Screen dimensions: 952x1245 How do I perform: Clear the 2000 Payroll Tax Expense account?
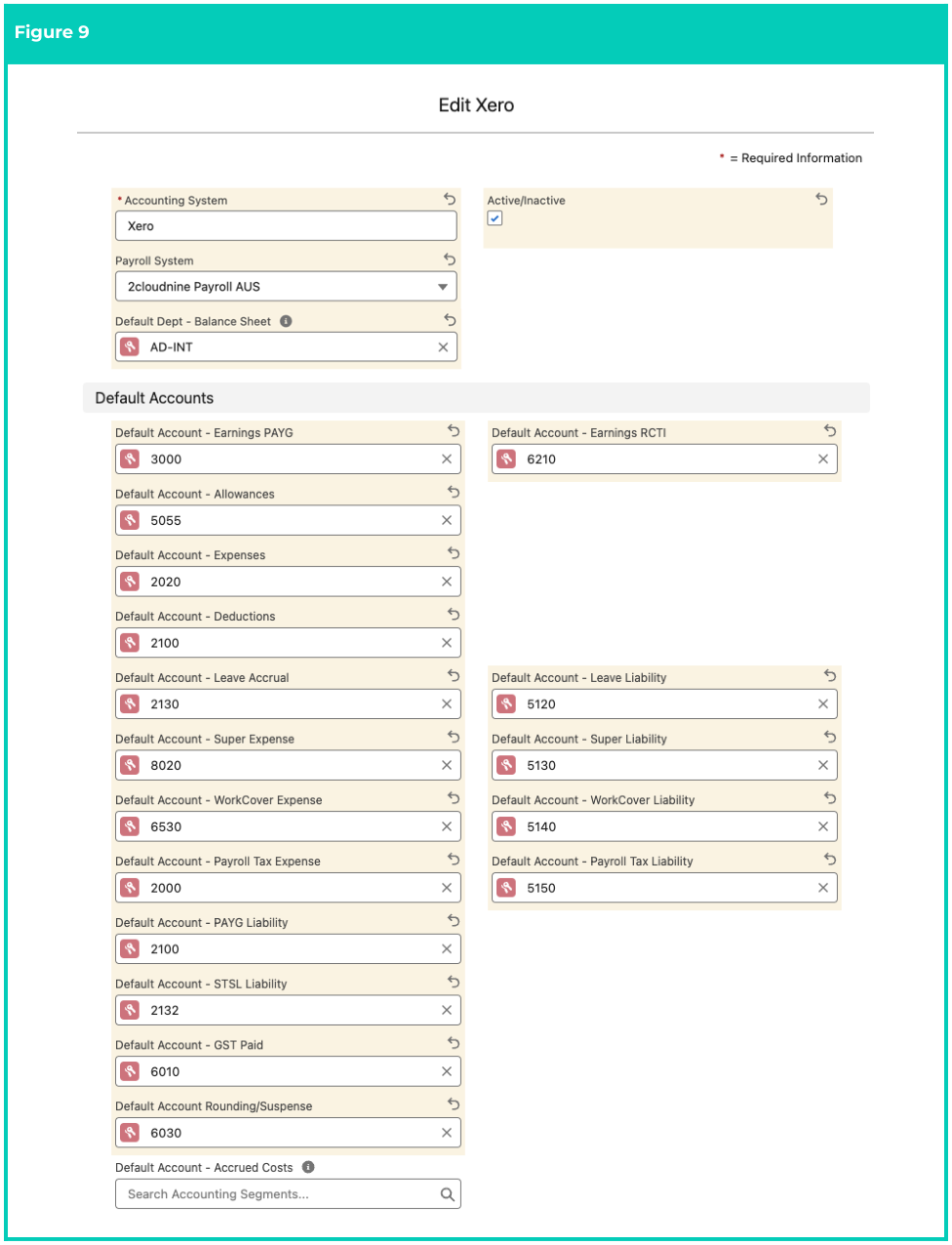(447, 888)
